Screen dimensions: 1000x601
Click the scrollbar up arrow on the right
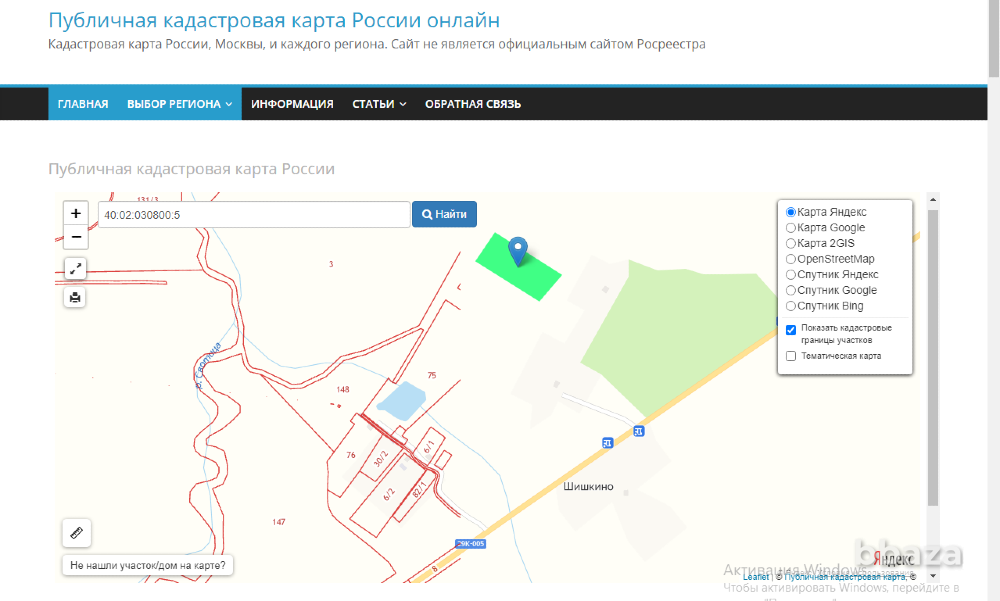(934, 196)
